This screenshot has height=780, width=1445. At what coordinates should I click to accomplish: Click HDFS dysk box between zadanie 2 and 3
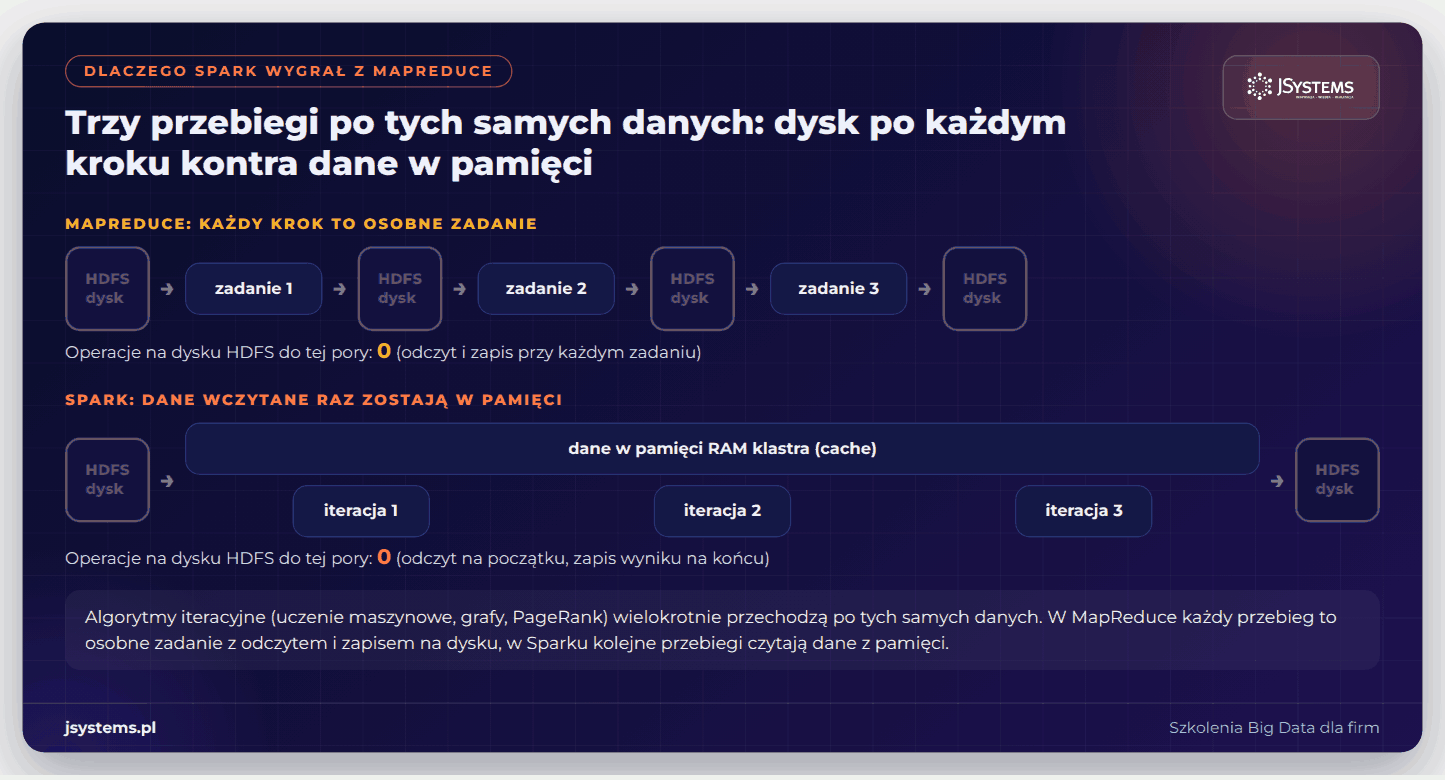[x=692, y=289]
